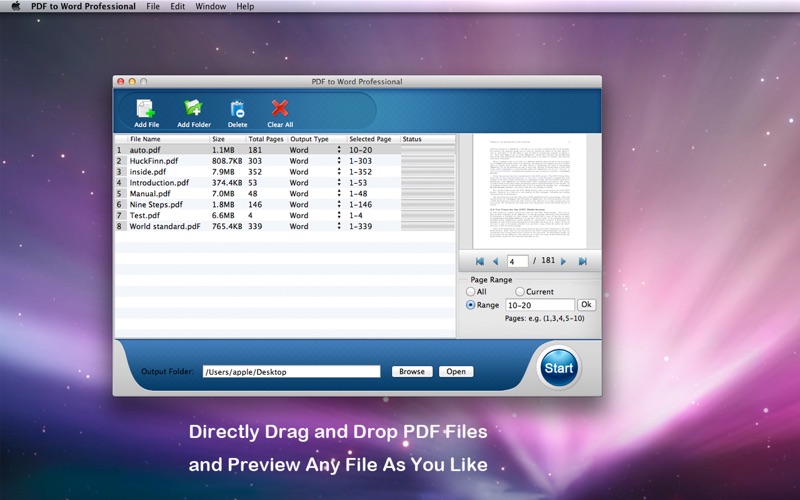800x500 pixels.
Task: Select the inside.pdf file row
Action: point(285,171)
